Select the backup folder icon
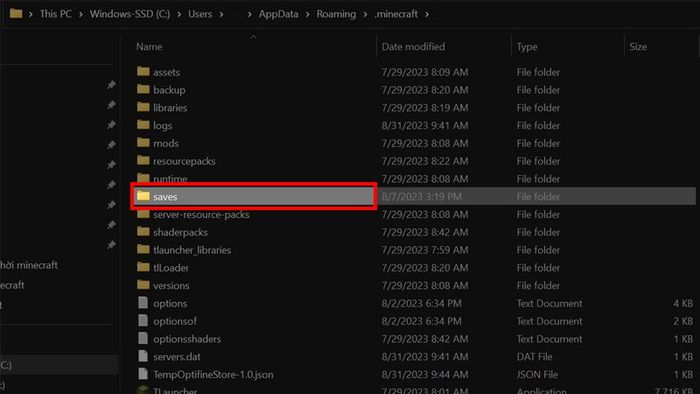Image resolution: width=700 pixels, height=394 pixels. coord(143,89)
